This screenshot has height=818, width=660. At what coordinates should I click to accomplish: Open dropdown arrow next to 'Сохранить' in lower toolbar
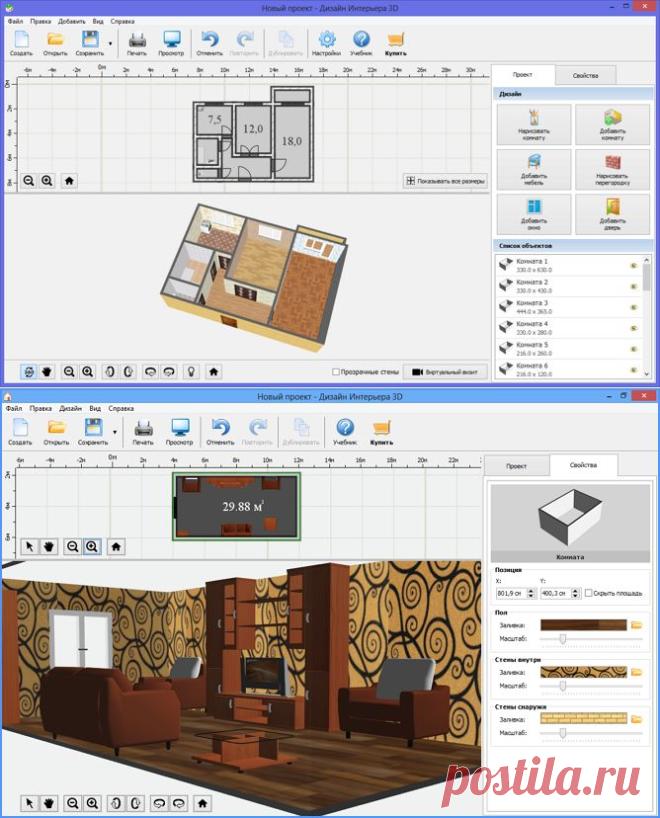point(115,432)
